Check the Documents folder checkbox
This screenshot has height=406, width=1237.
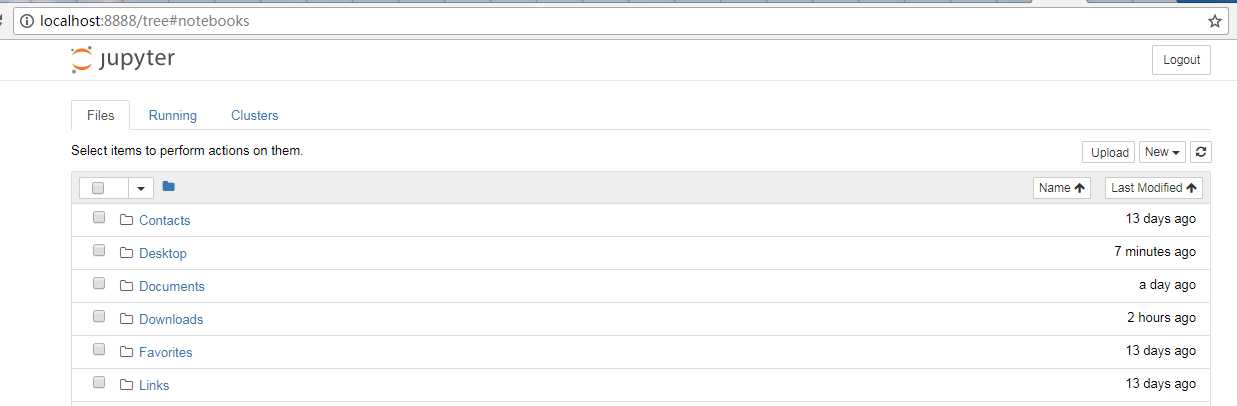pos(99,284)
